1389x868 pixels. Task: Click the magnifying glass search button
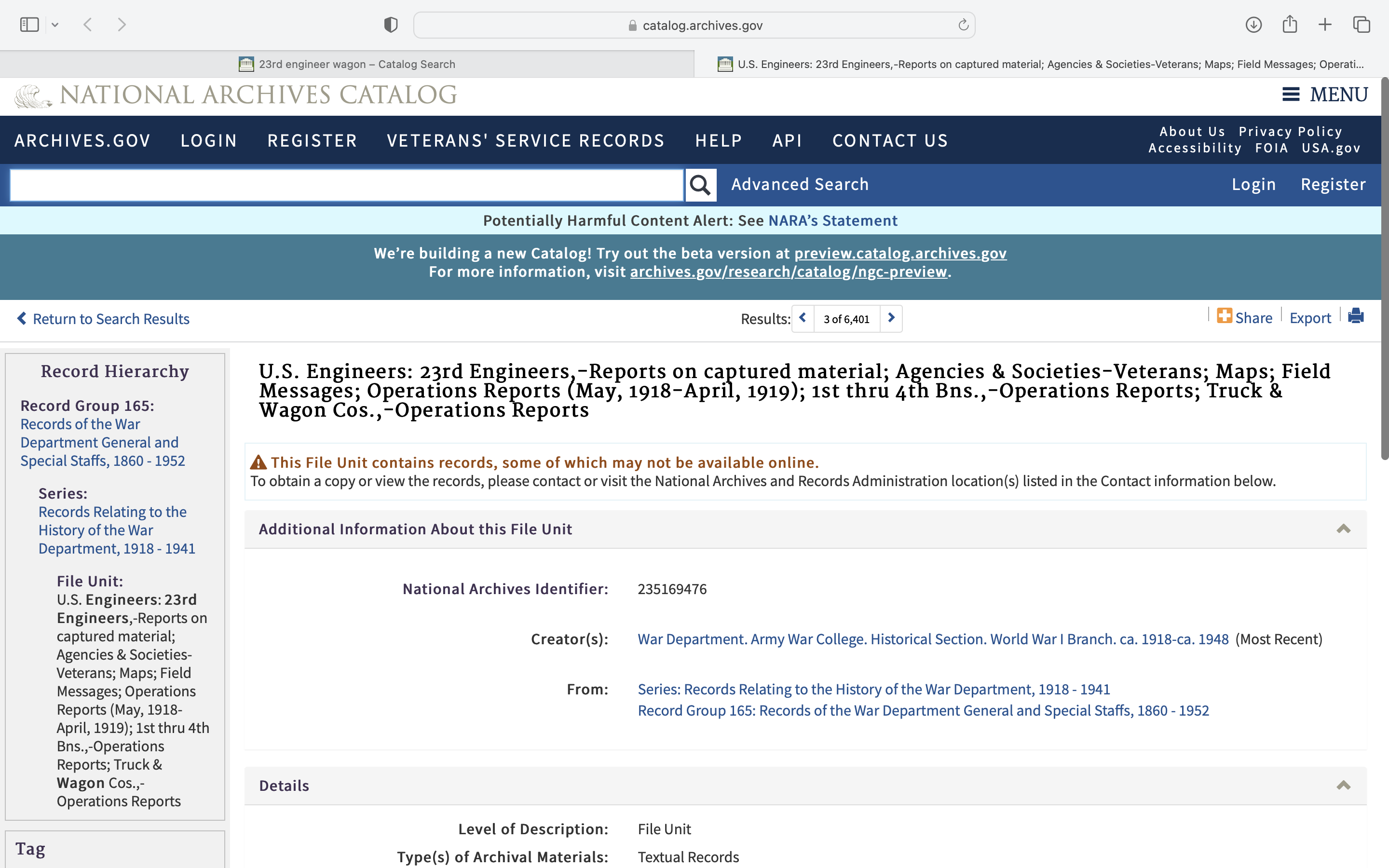tap(700, 185)
